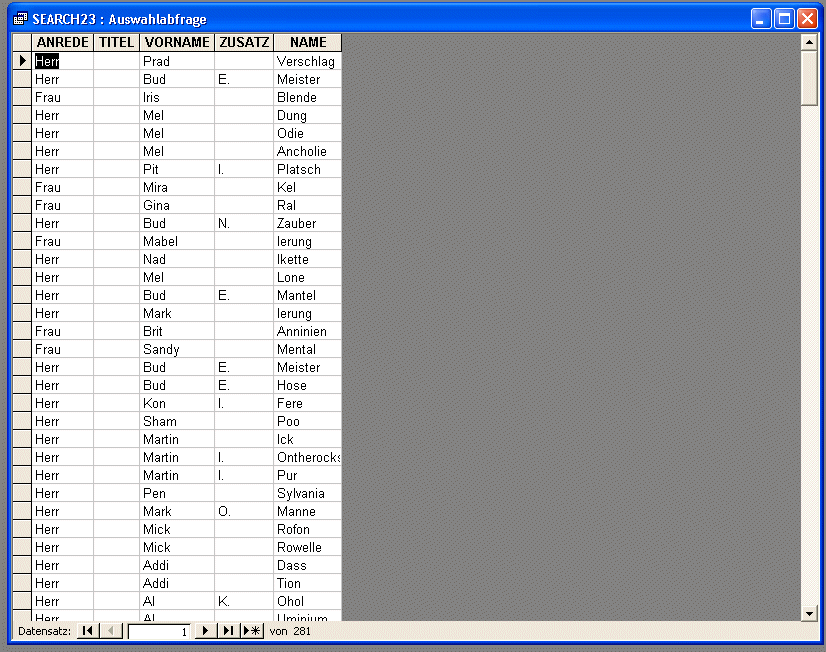Click the first name cell 'Nad'
Screen dimensions: 826x652
[x=177, y=259]
